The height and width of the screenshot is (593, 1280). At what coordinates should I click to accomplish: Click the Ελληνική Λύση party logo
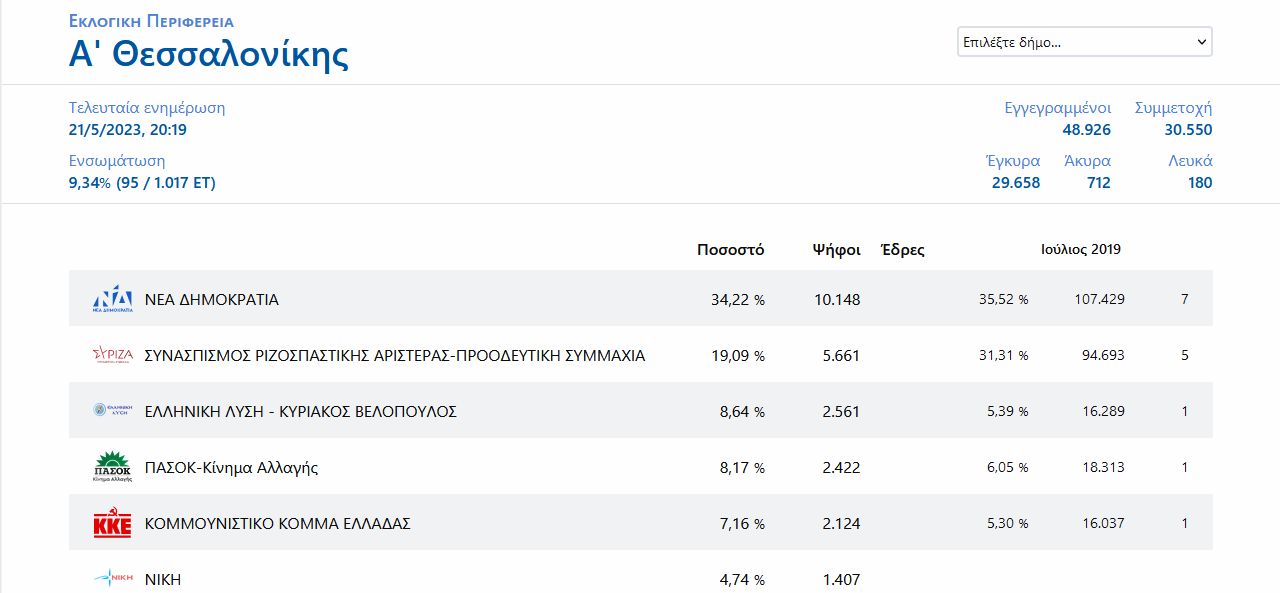click(112, 410)
